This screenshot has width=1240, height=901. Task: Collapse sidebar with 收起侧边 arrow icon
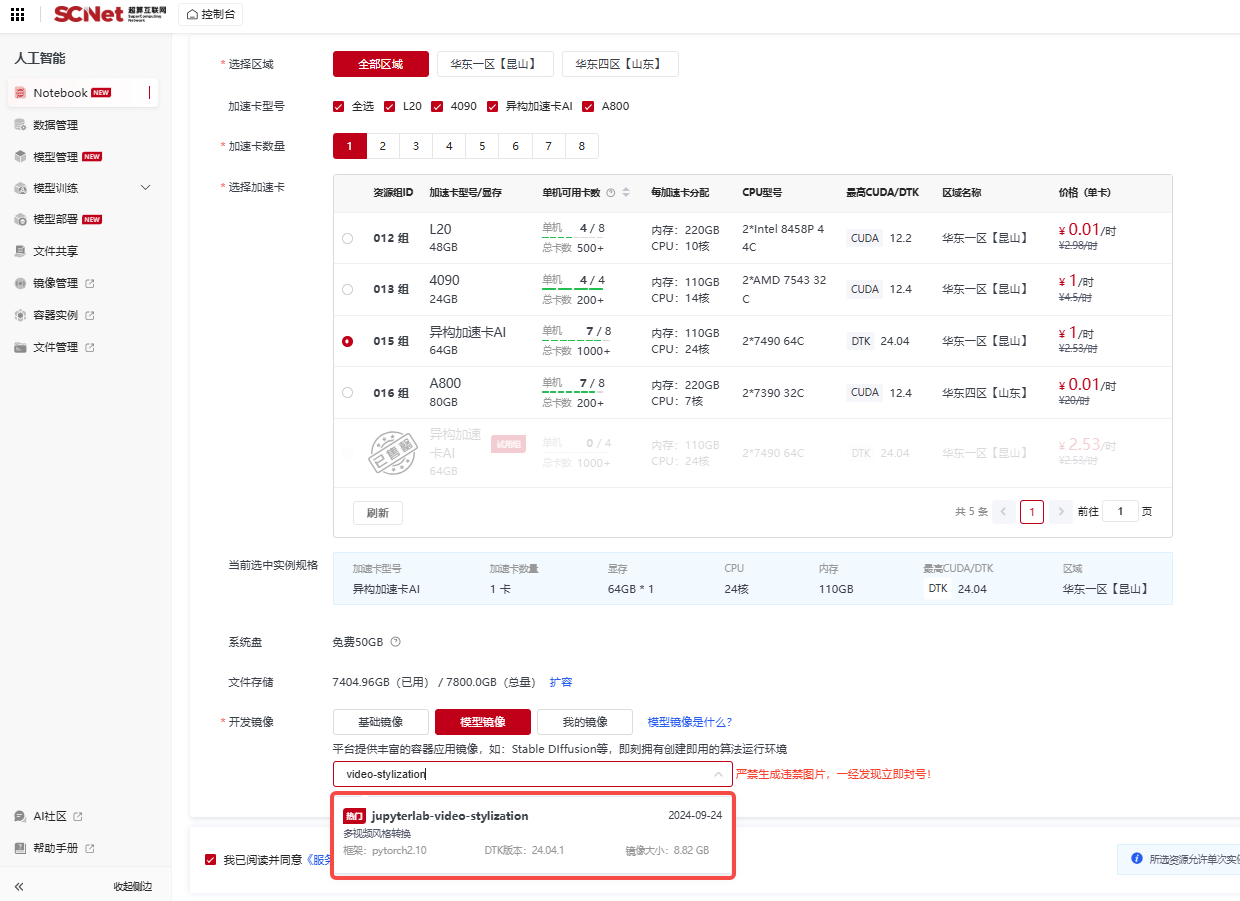(19, 886)
